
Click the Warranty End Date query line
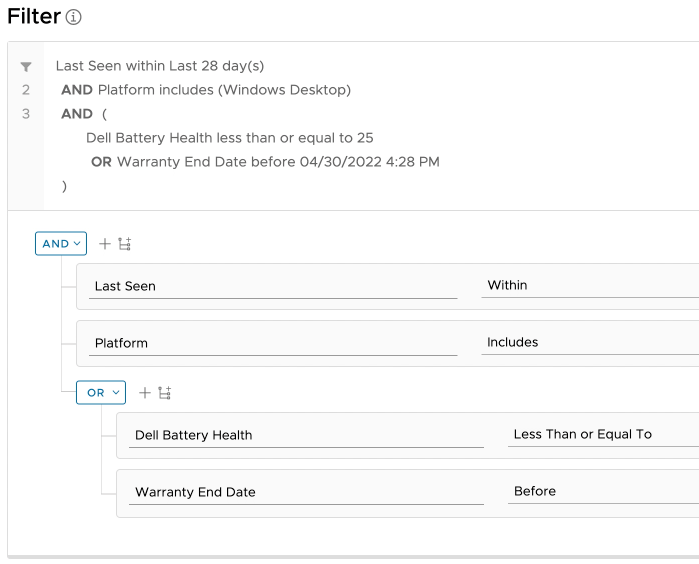[278, 162]
